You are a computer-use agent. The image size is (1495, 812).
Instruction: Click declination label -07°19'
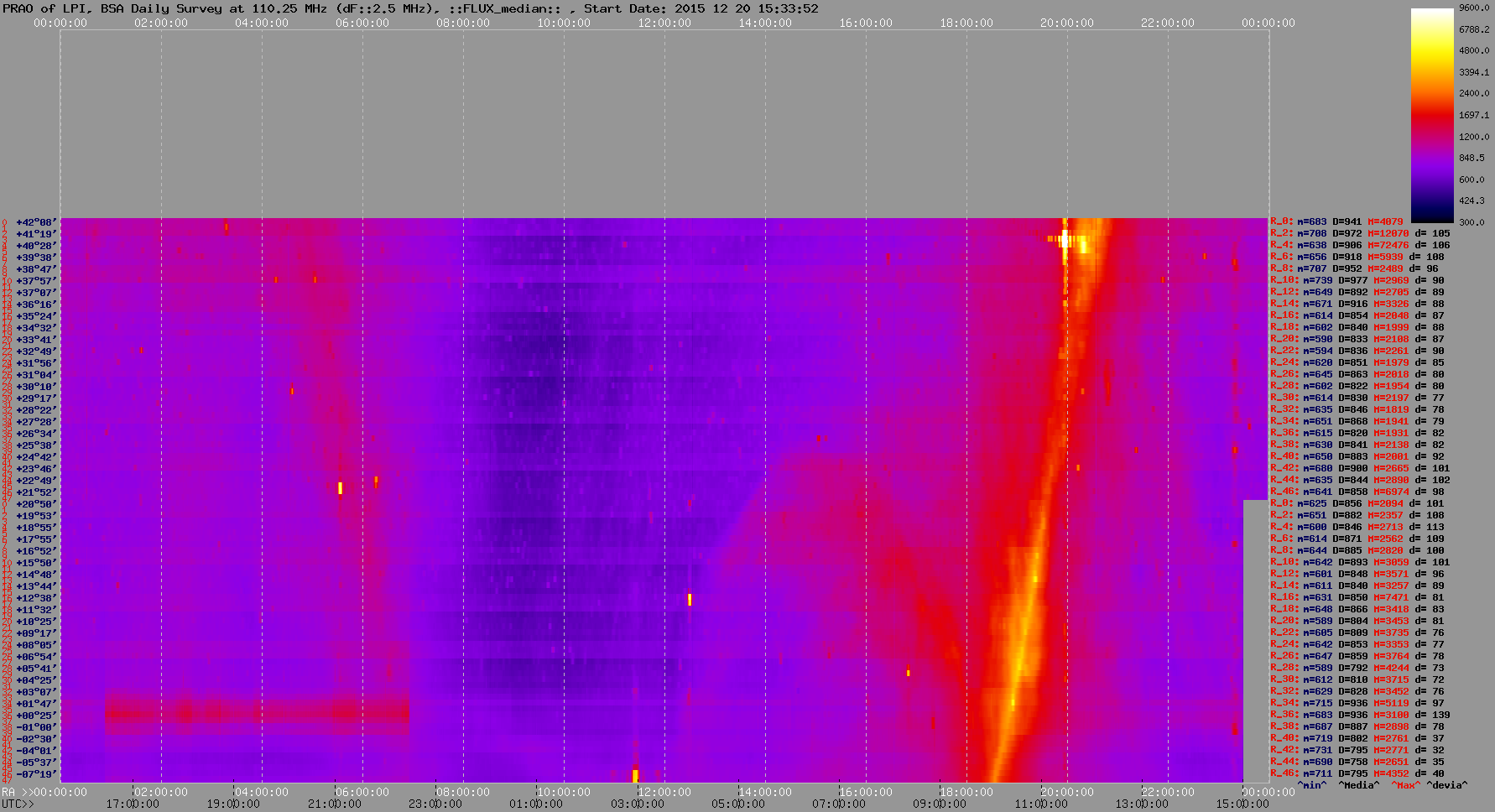tap(36, 774)
